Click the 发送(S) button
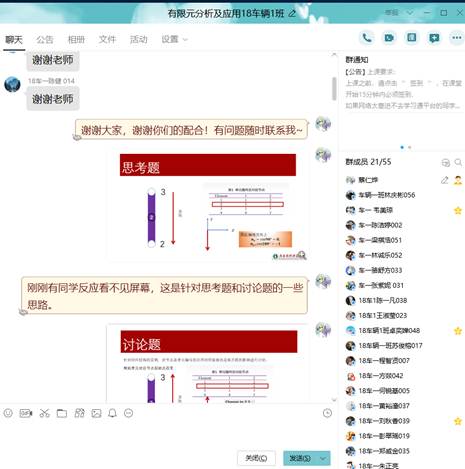The height and width of the screenshot is (469, 465). click(300, 459)
